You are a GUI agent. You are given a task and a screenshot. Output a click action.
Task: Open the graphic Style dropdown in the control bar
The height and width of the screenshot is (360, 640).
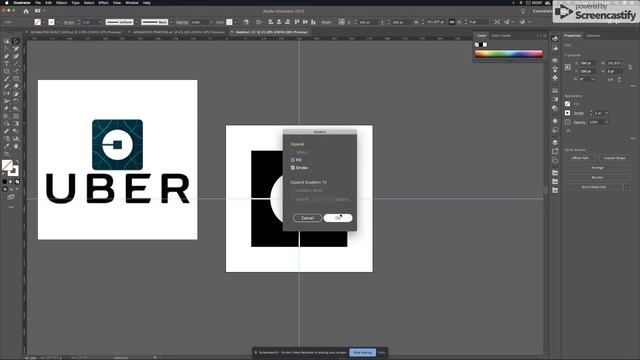tap(235, 22)
